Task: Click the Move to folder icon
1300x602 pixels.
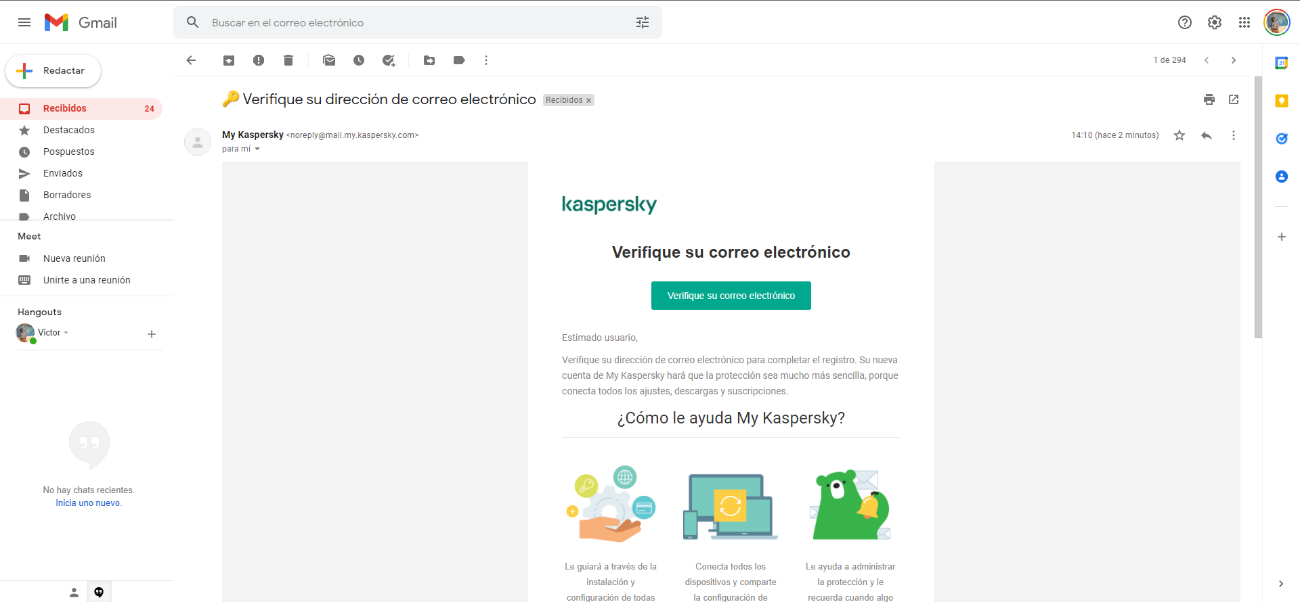Action: [x=429, y=60]
